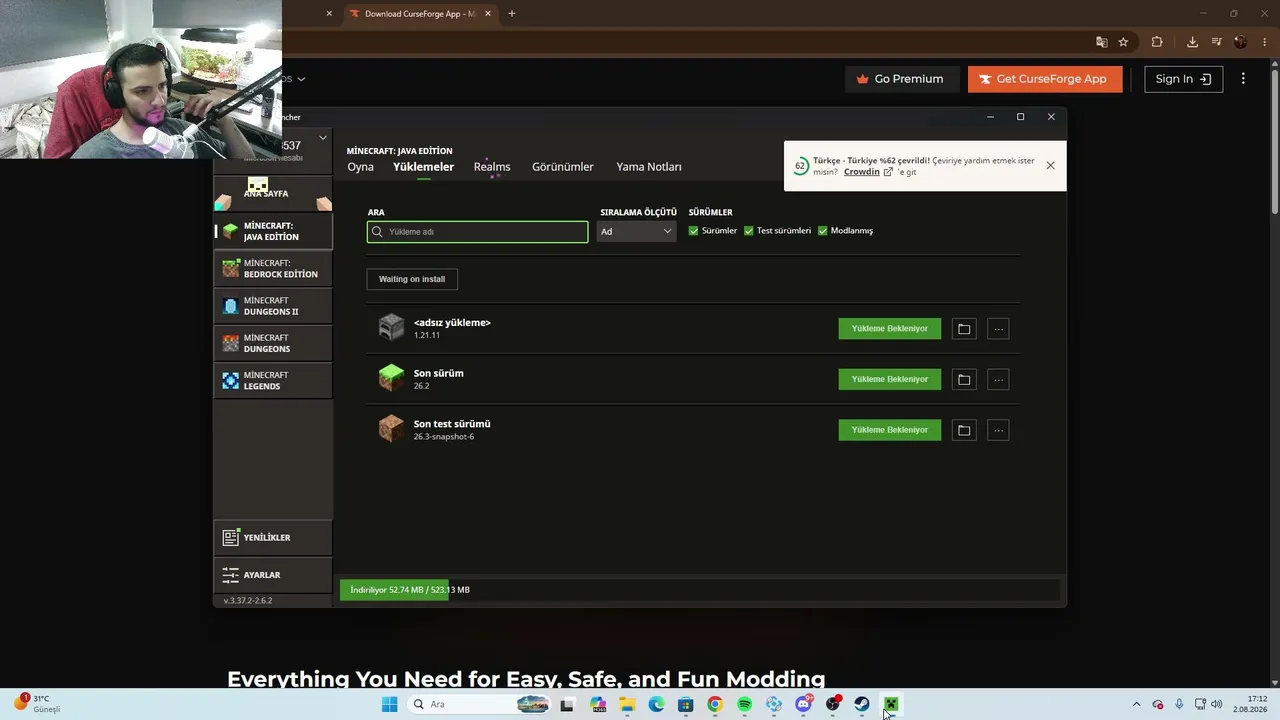The width and height of the screenshot is (1280, 720).
Task: Switch to the Yüklemeler tab
Action: point(423,167)
